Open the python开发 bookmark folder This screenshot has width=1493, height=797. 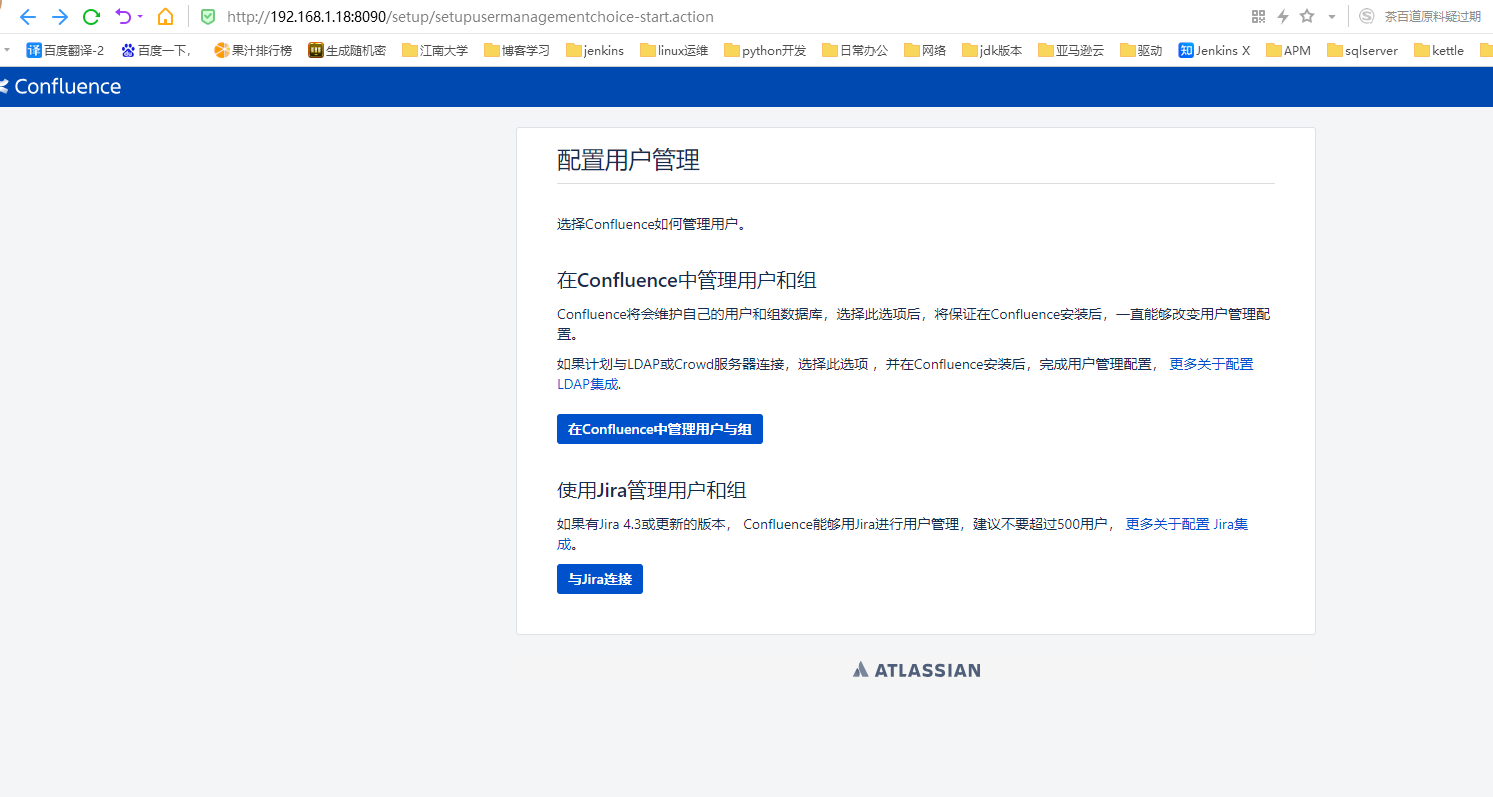(765, 50)
